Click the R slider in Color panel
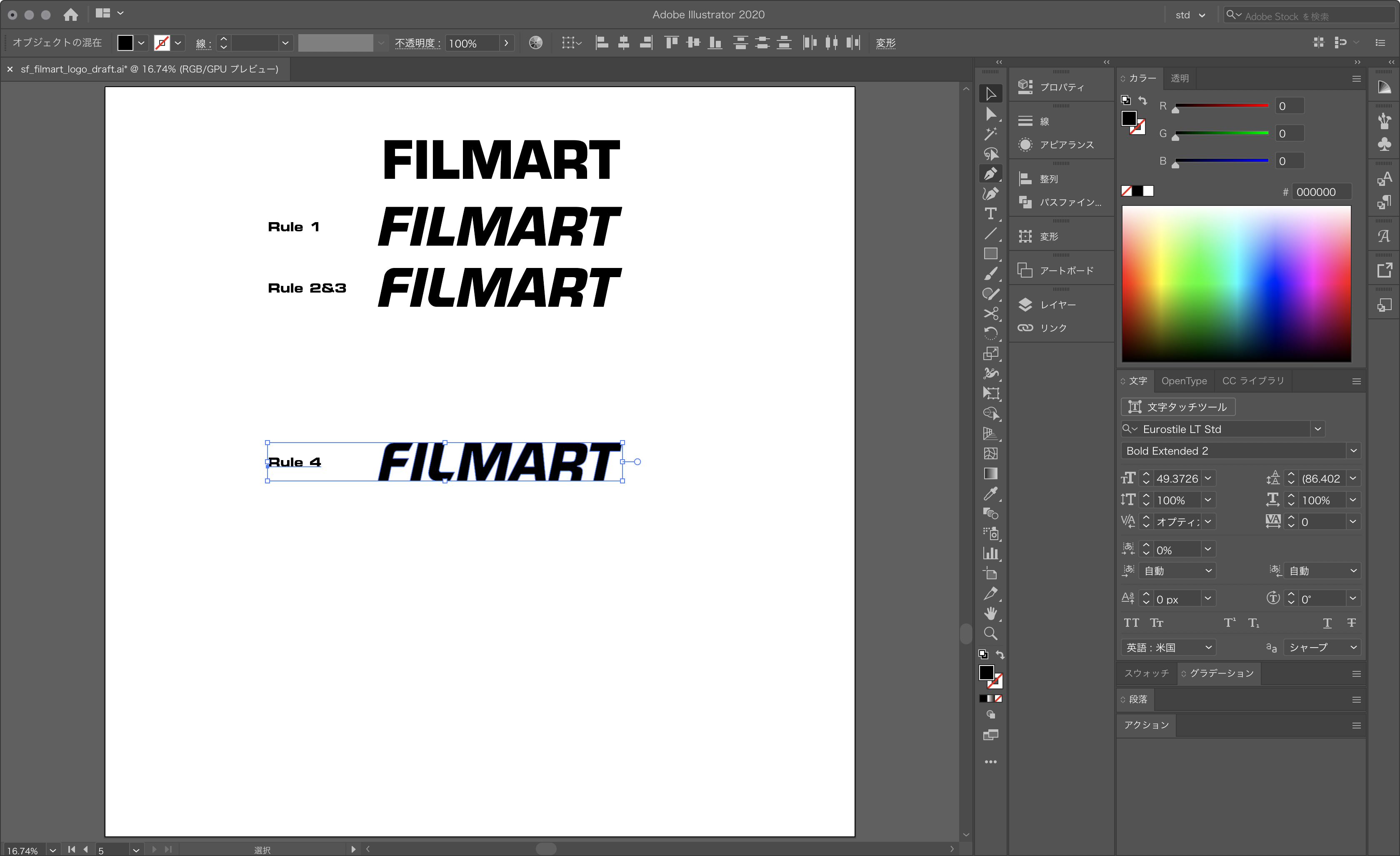 tap(1222, 106)
